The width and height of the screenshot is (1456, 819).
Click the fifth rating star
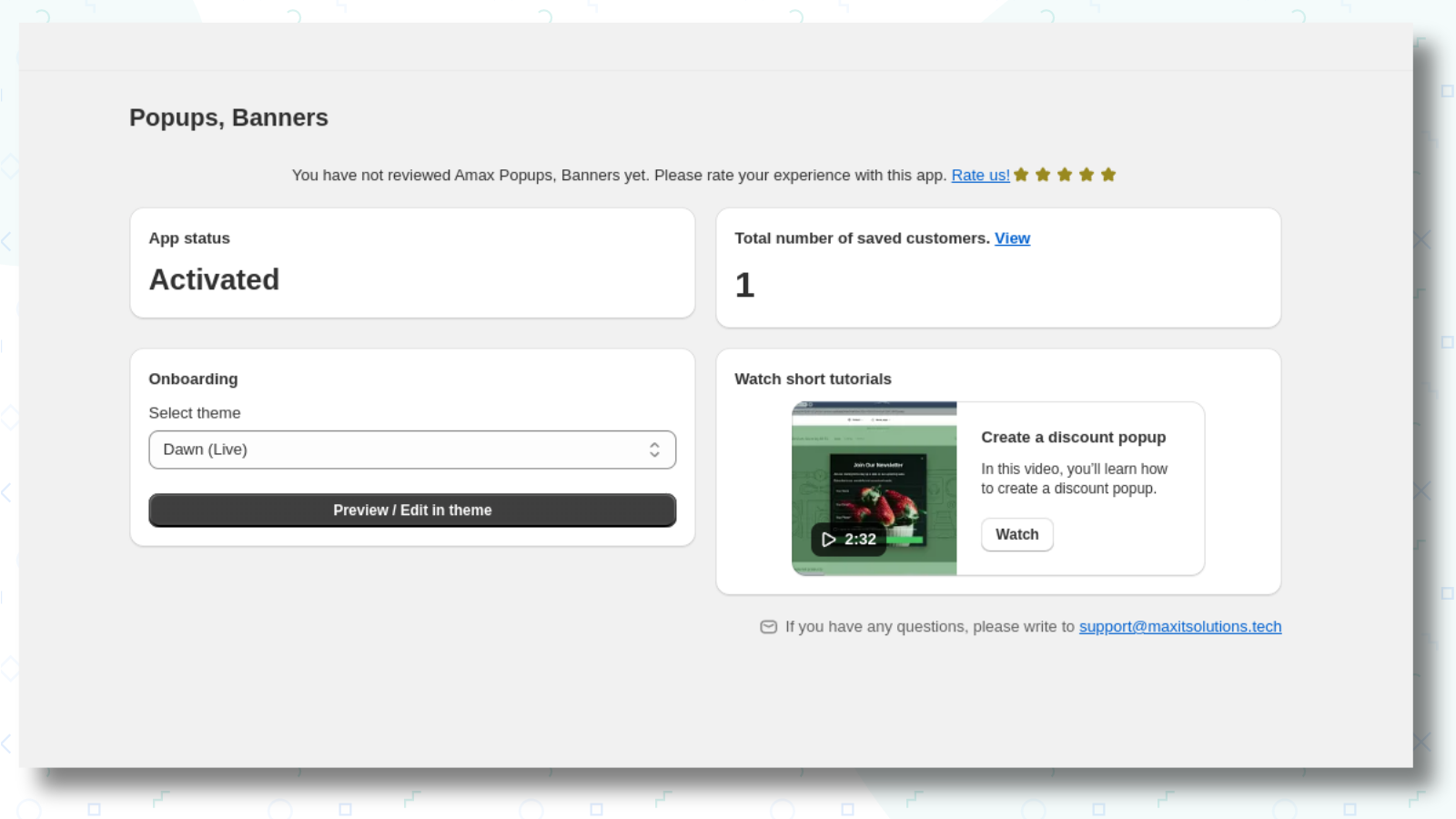tap(1108, 175)
